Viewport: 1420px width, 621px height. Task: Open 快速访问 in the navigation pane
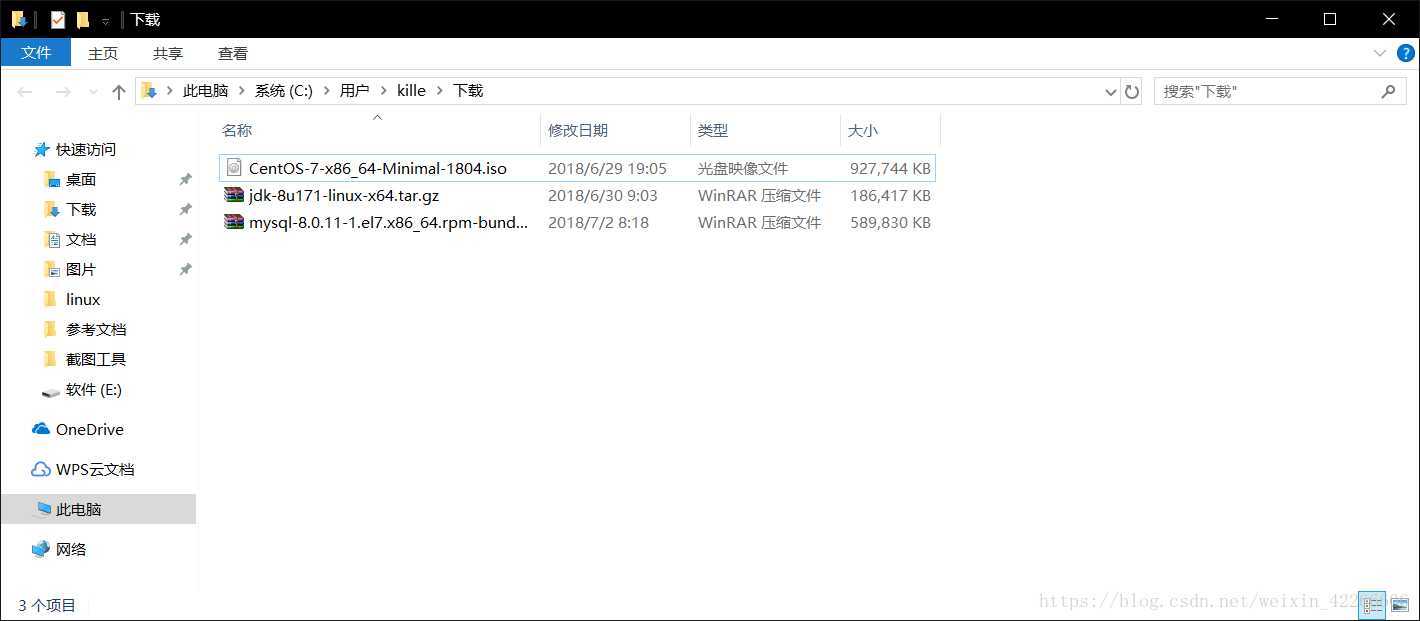pos(86,149)
